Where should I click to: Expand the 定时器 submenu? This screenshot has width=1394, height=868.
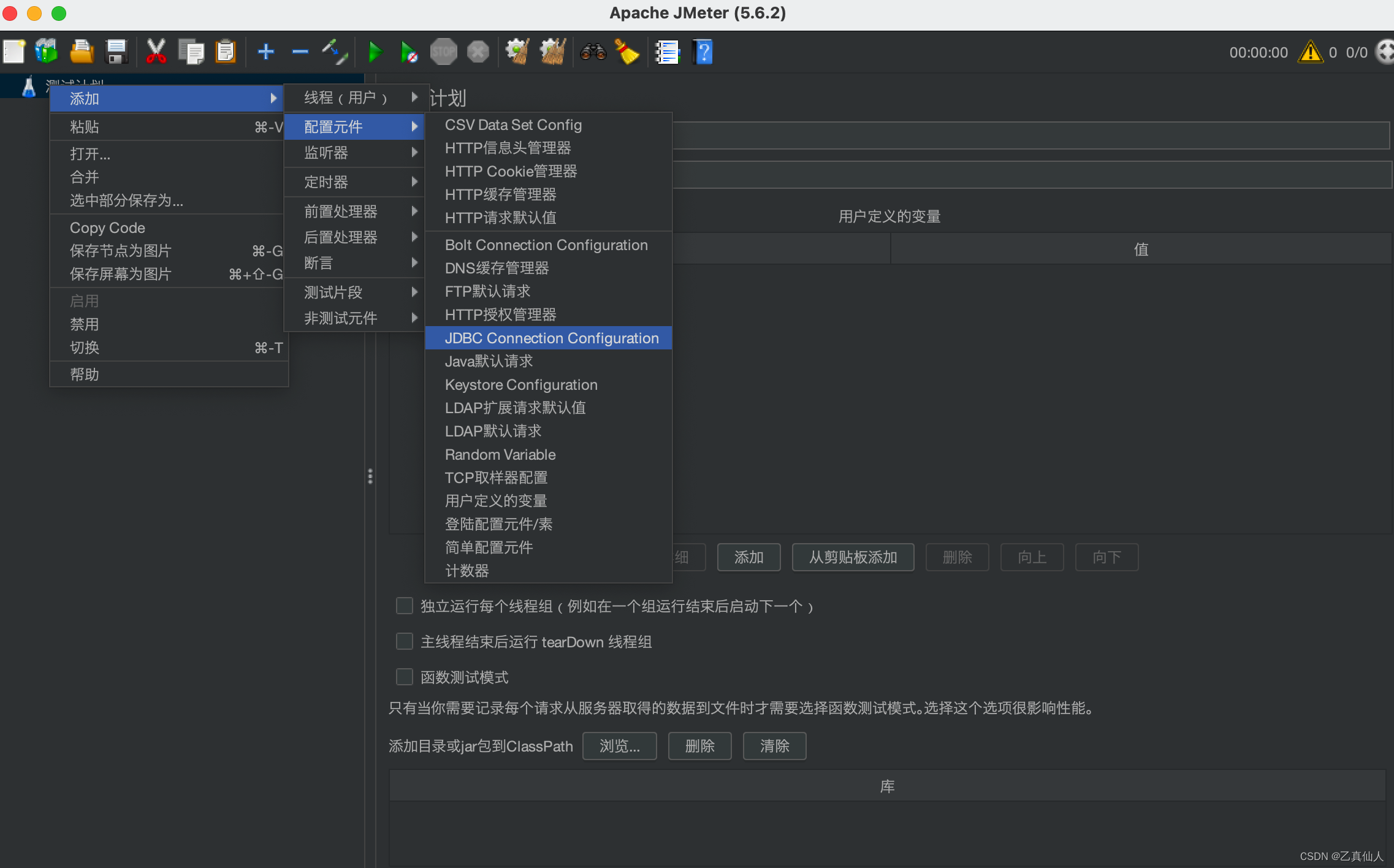click(x=354, y=182)
